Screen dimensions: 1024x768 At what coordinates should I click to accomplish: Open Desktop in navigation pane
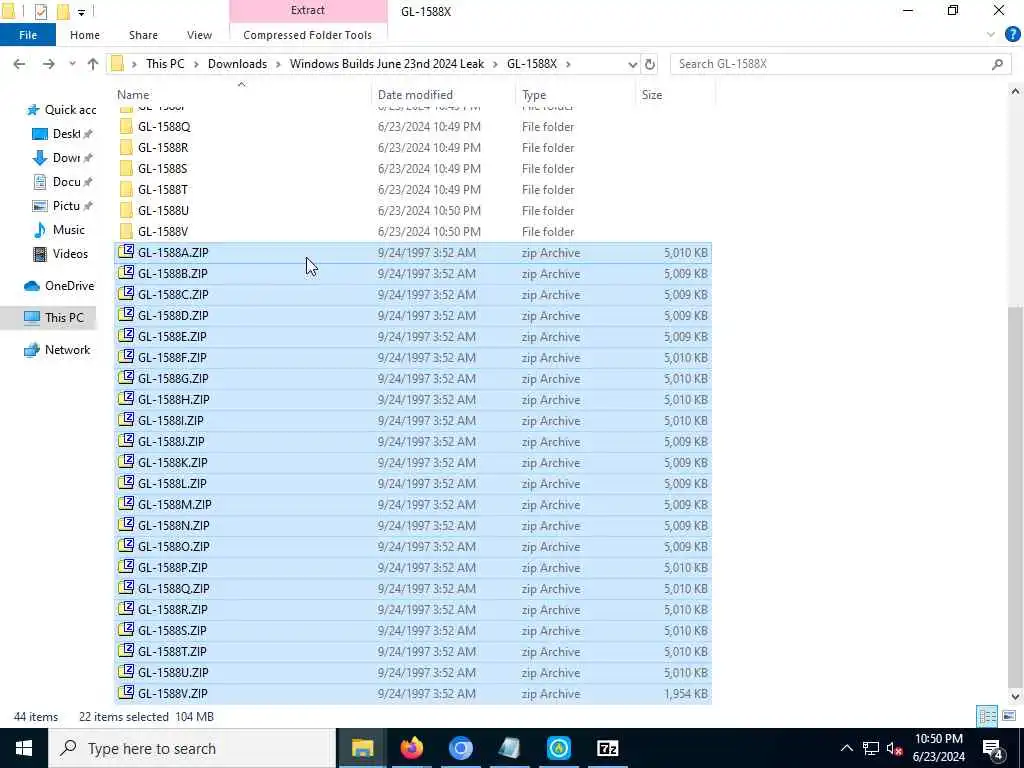62,134
